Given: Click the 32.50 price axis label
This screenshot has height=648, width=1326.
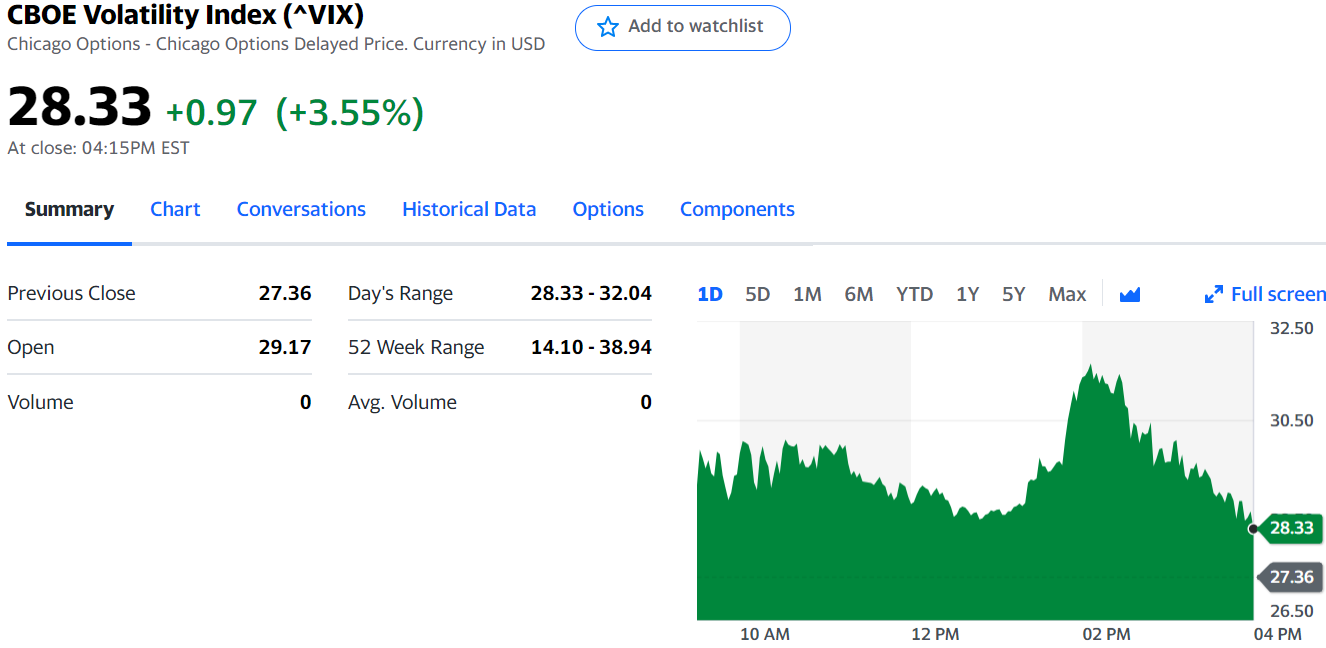Looking at the screenshot, I should (1292, 328).
